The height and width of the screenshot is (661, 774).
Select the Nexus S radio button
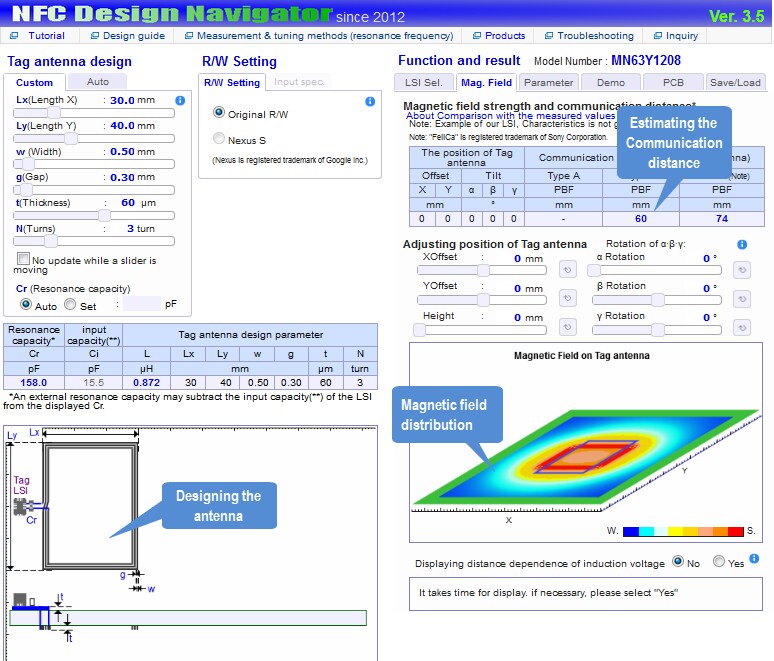219,139
